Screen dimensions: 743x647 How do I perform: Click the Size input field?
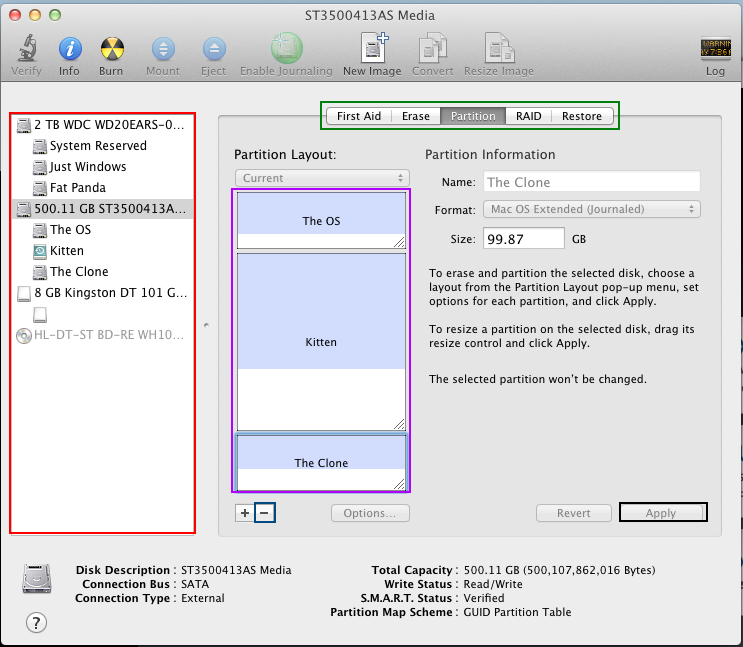point(524,238)
